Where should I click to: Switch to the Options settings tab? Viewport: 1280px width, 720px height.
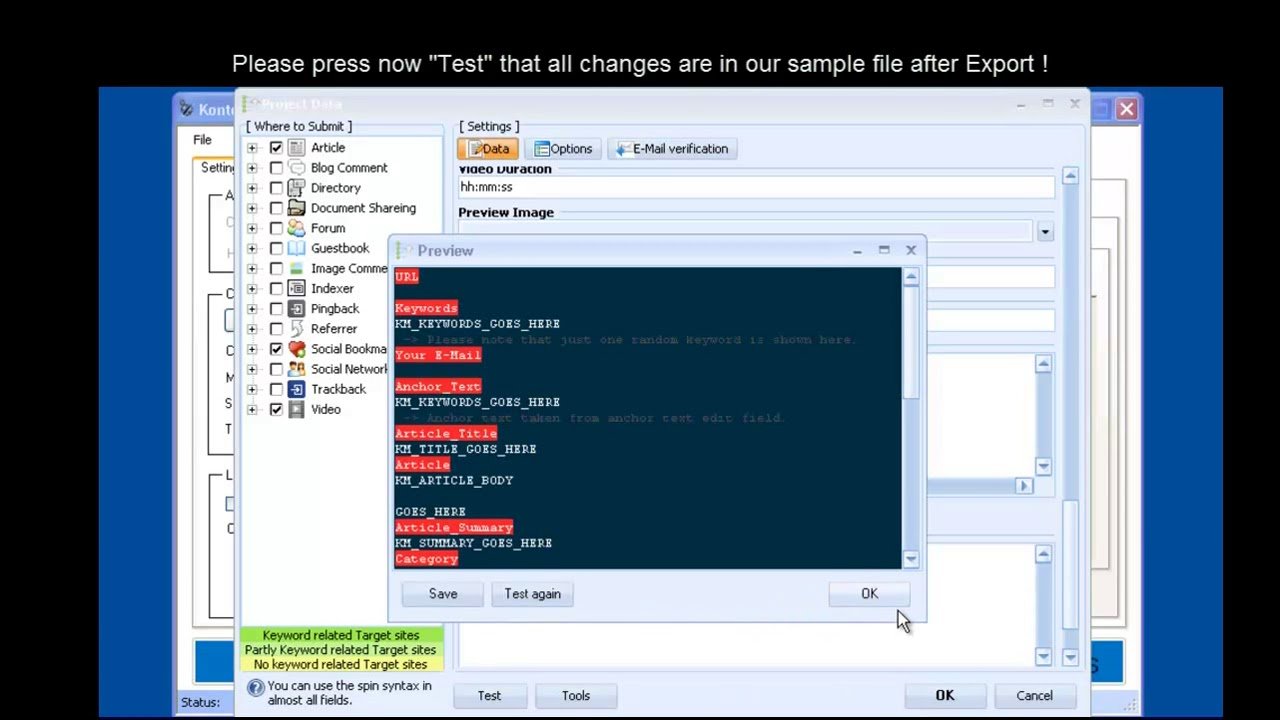point(563,149)
